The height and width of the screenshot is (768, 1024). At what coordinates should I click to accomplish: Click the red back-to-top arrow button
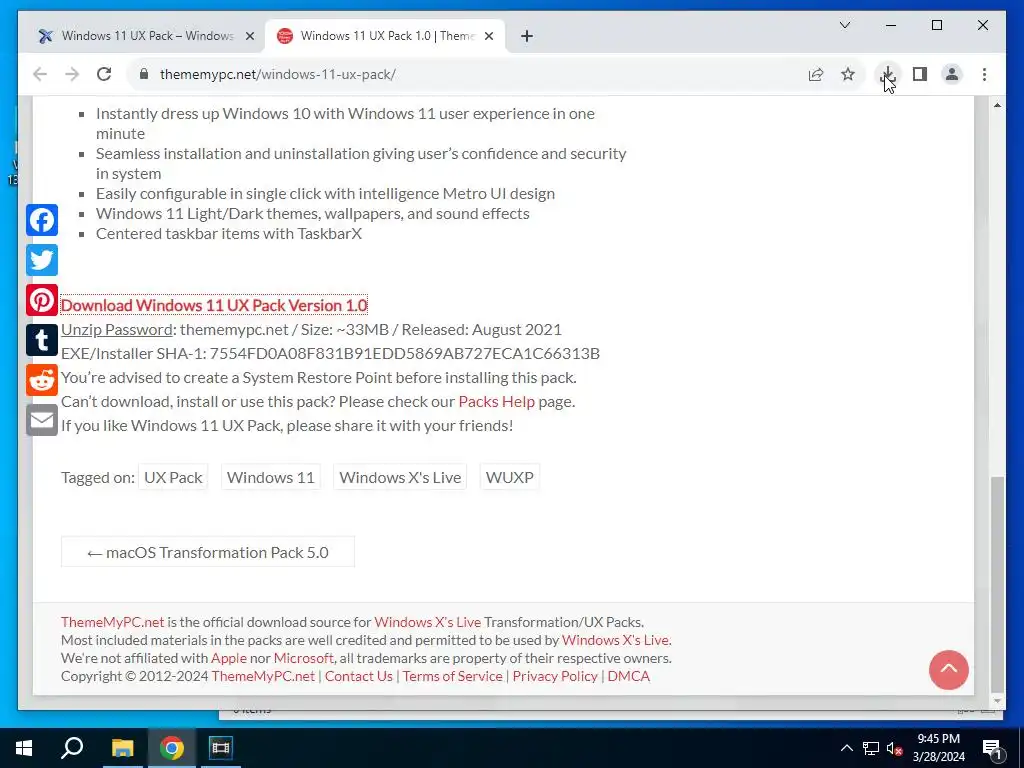[948, 669]
